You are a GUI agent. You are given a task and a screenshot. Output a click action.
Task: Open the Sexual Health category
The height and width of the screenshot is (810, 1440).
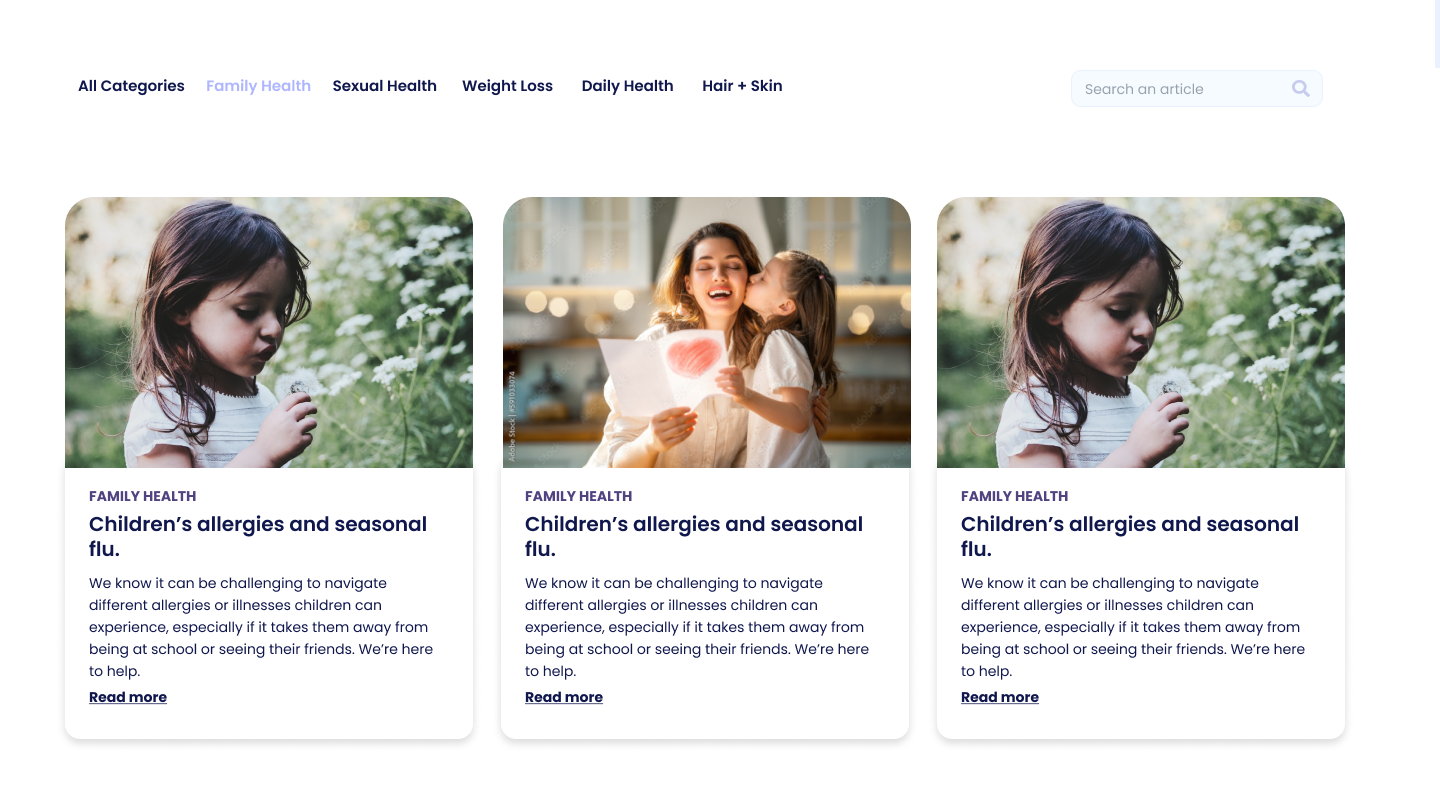click(x=385, y=86)
